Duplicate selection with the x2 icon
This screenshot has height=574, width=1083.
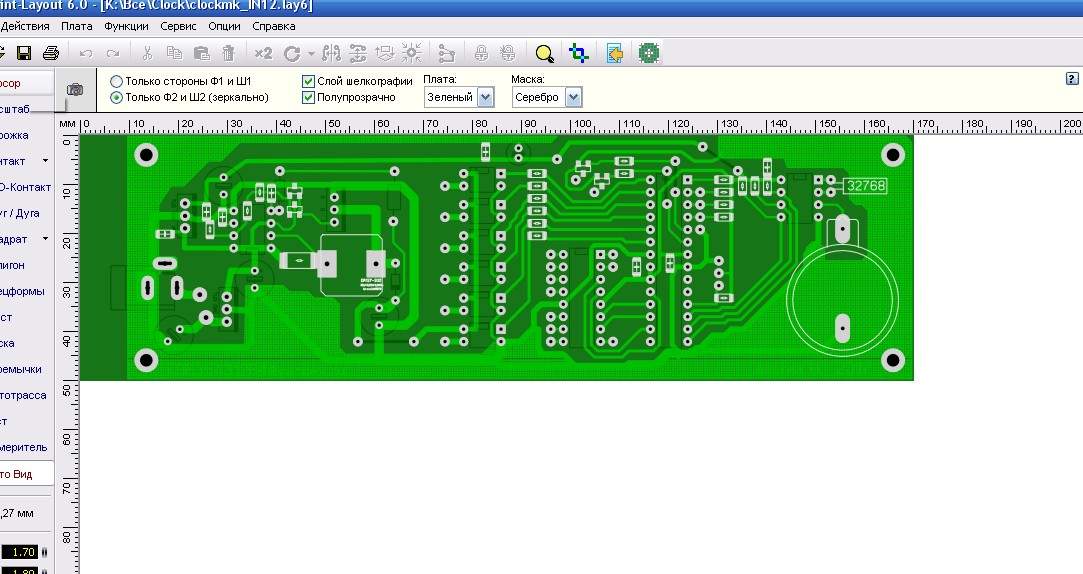pyautogui.click(x=263, y=53)
